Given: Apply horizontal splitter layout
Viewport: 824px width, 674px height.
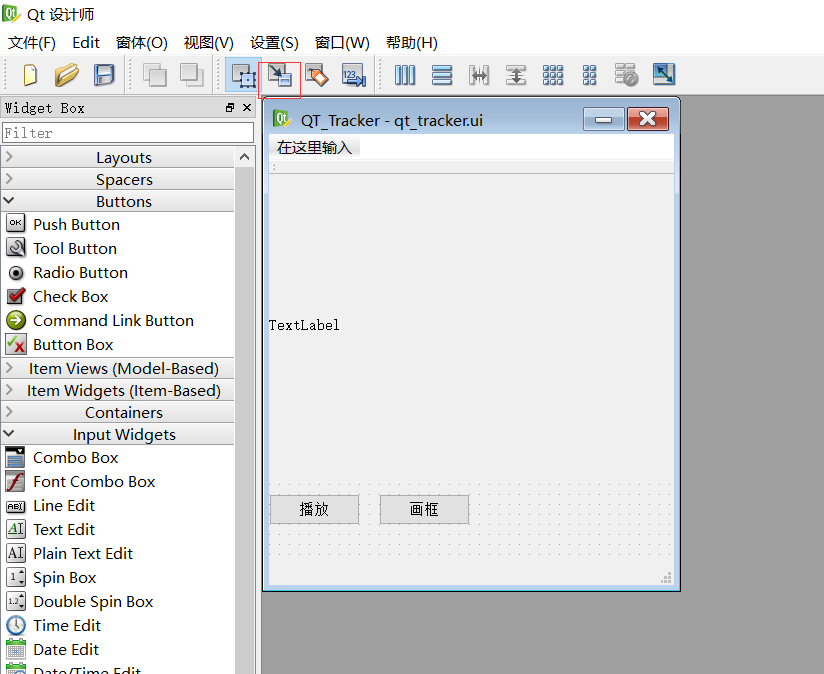Looking at the screenshot, I should pyautogui.click(x=479, y=75).
